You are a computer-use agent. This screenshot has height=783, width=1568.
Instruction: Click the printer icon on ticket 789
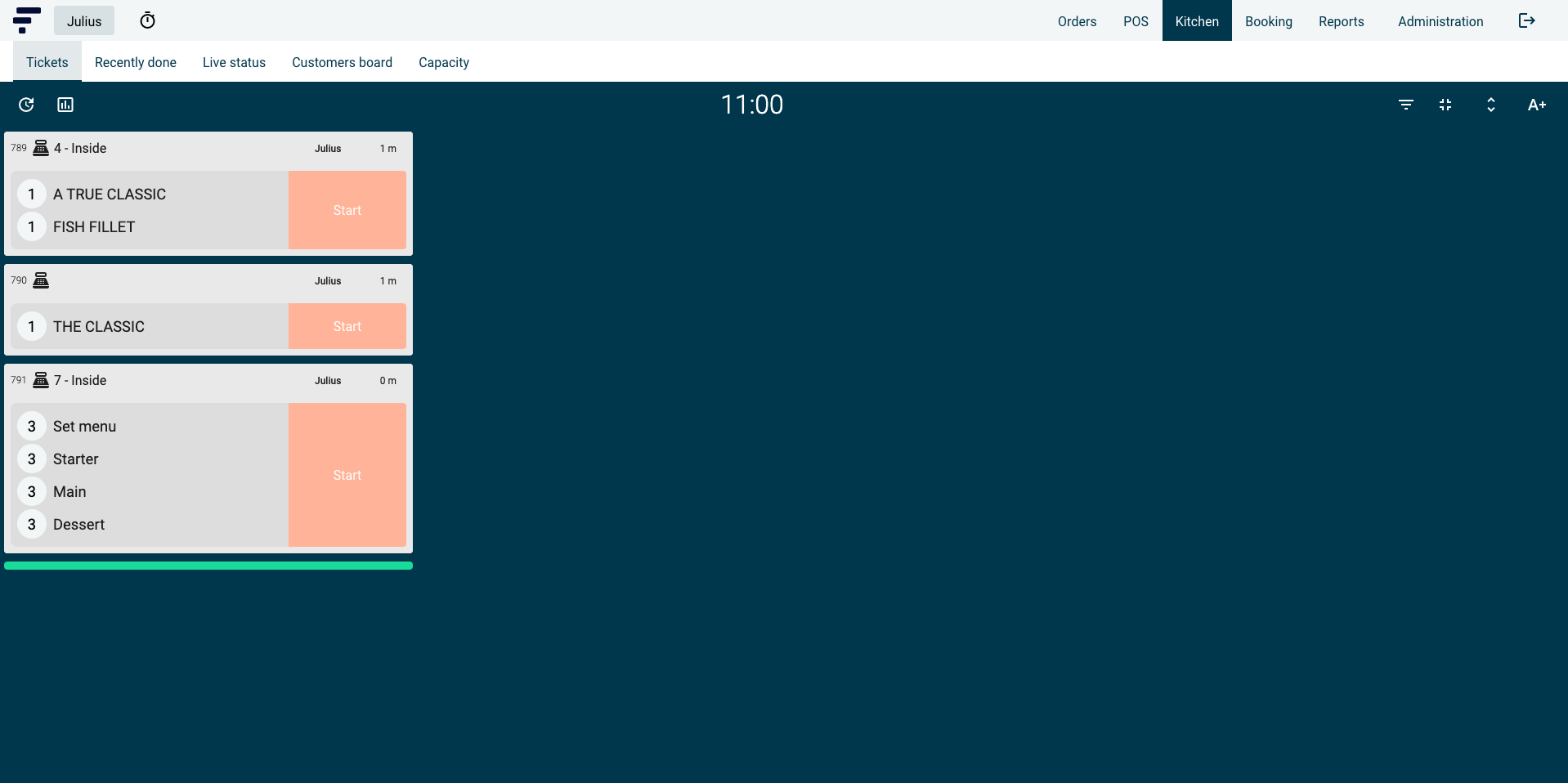[42, 148]
